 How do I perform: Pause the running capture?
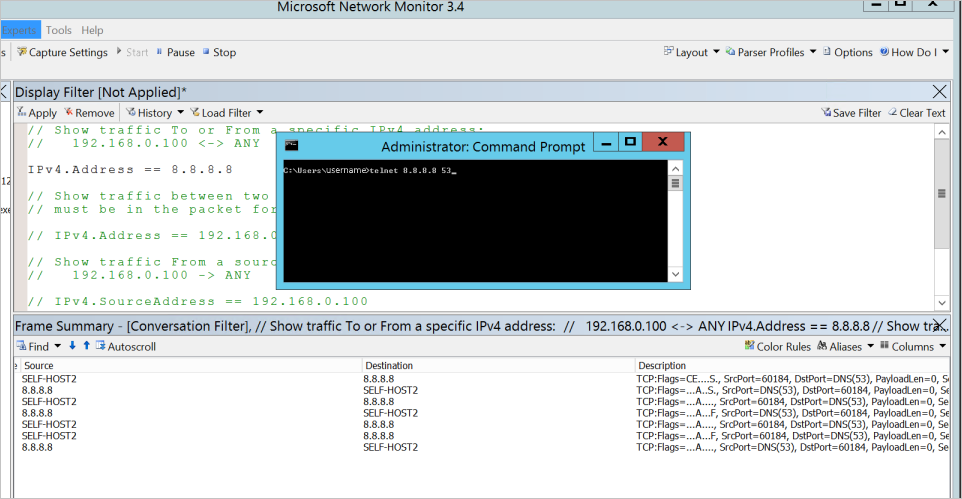tap(174, 53)
